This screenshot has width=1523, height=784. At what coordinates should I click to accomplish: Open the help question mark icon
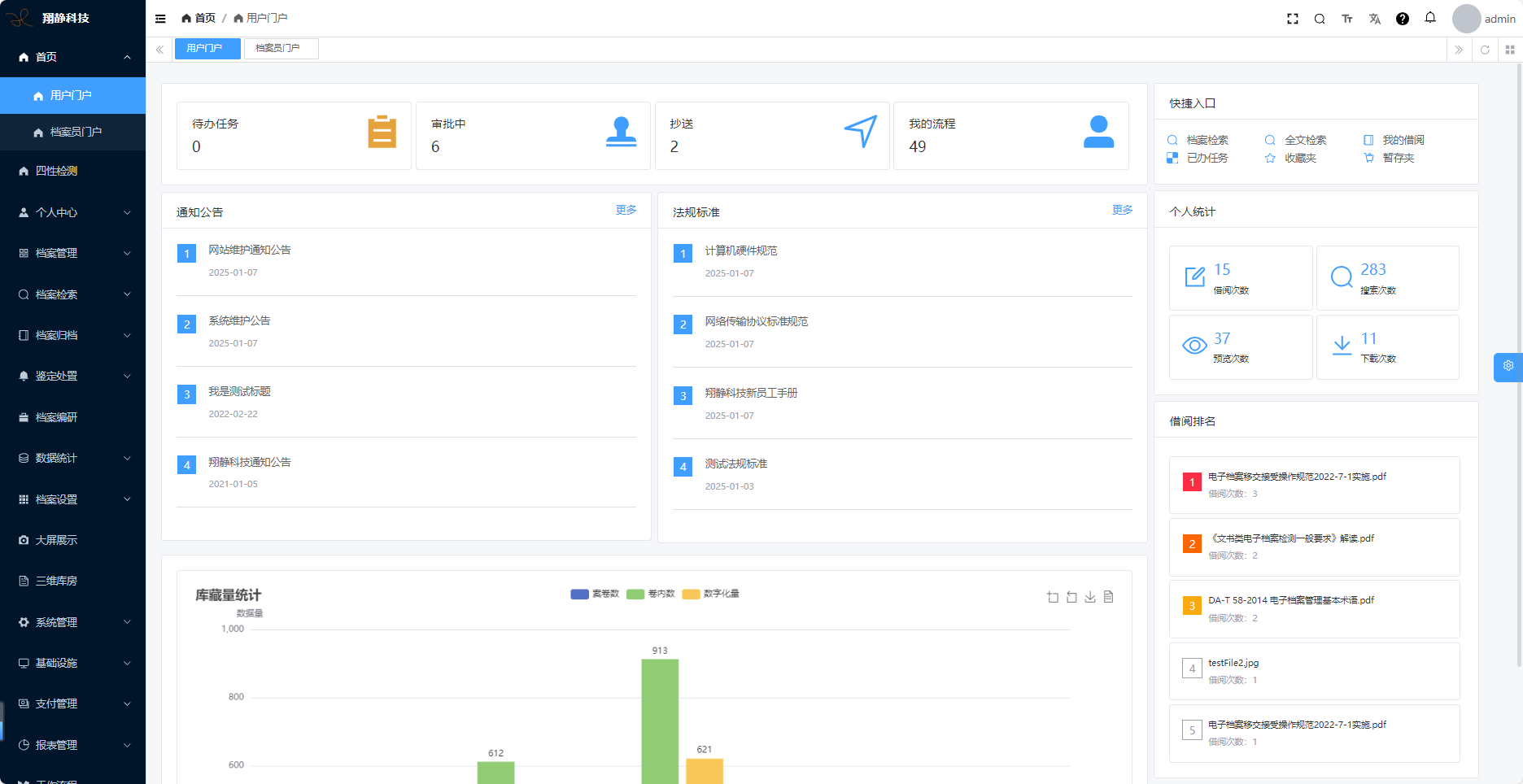point(1403,19)
